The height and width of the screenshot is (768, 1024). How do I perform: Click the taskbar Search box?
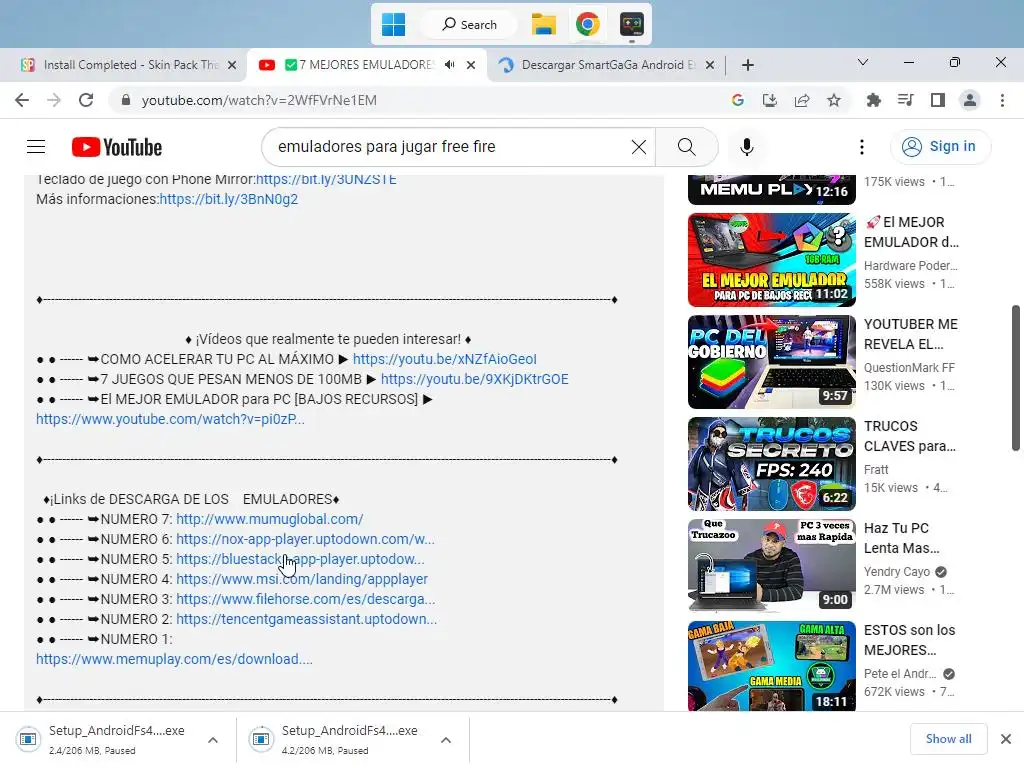(x=469, y=25)
